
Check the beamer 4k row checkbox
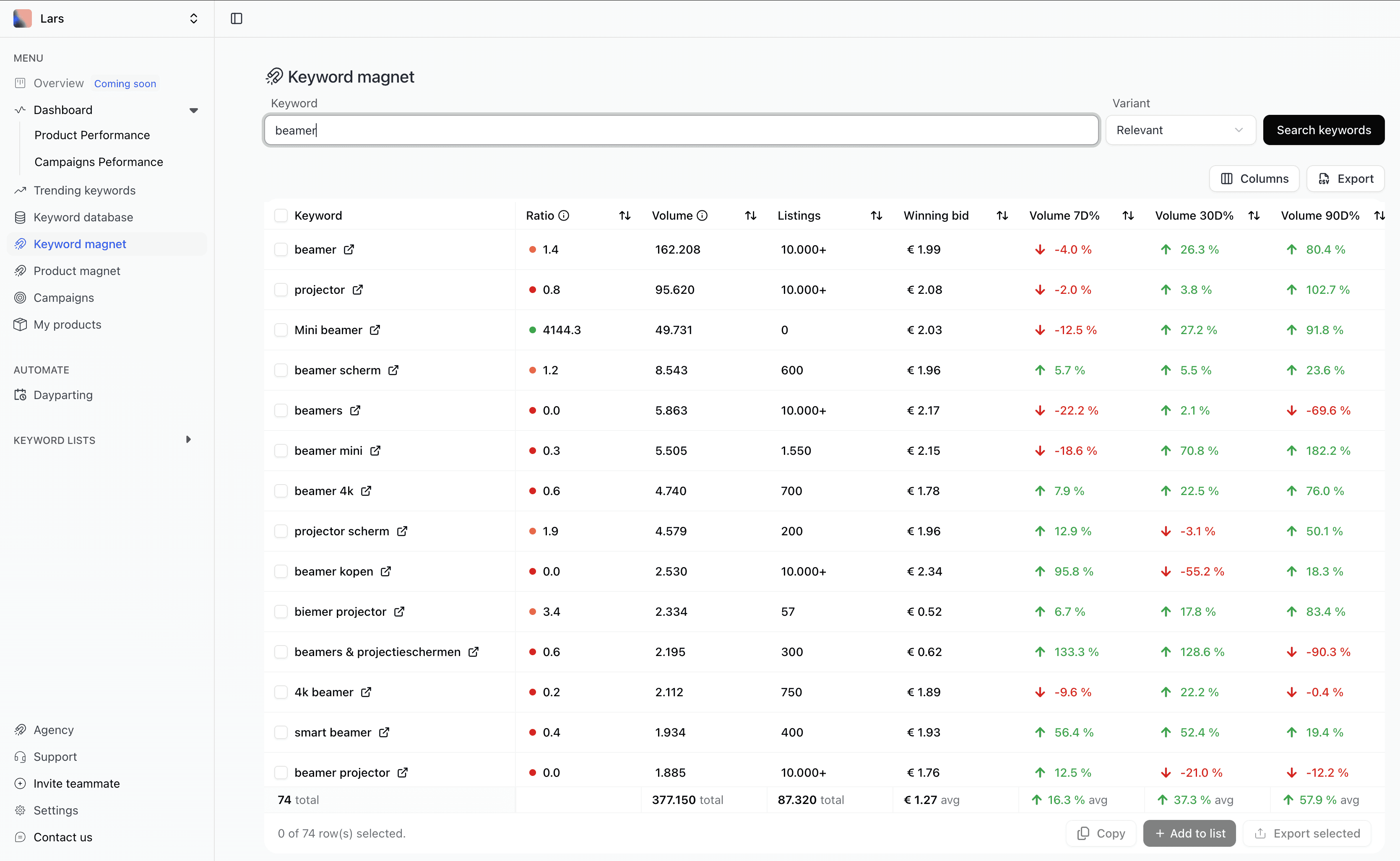(x=281, y=491)
